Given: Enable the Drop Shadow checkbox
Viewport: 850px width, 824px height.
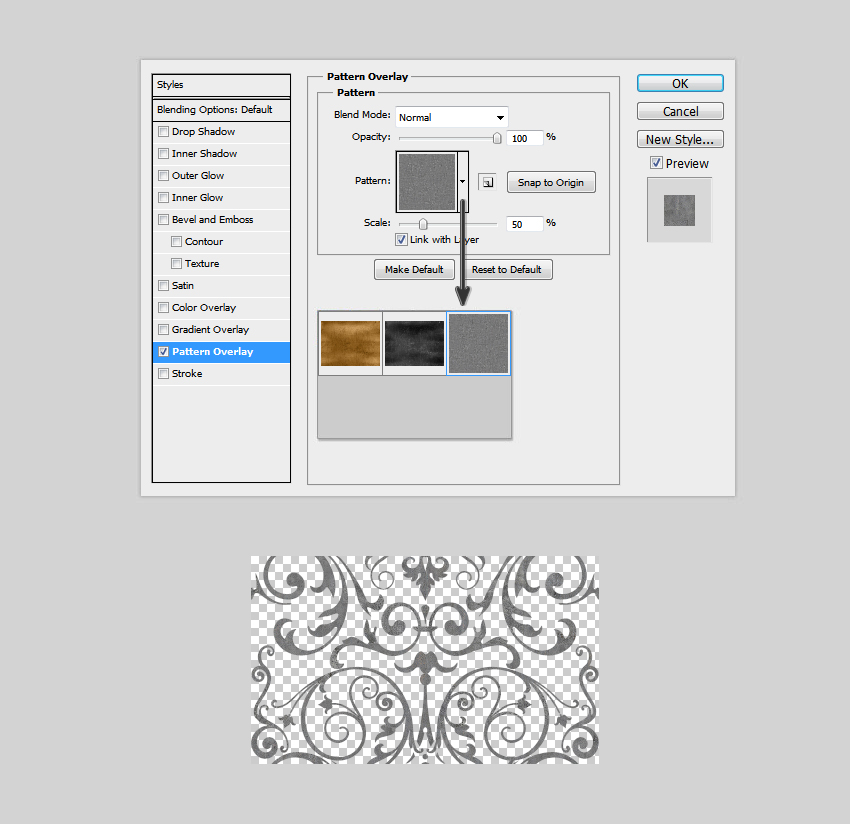Looking at the screenshot, I should tap(163, 132).
